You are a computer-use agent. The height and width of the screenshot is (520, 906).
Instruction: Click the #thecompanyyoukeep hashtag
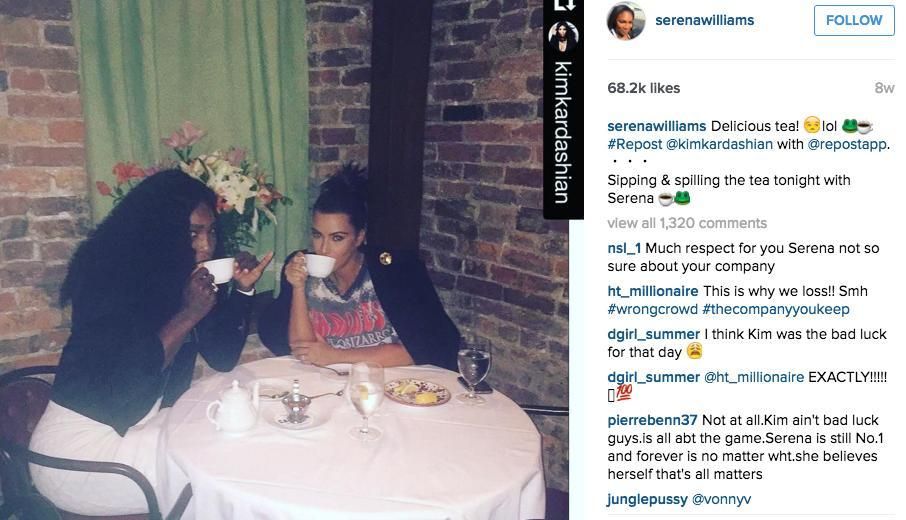click(776, 309)
